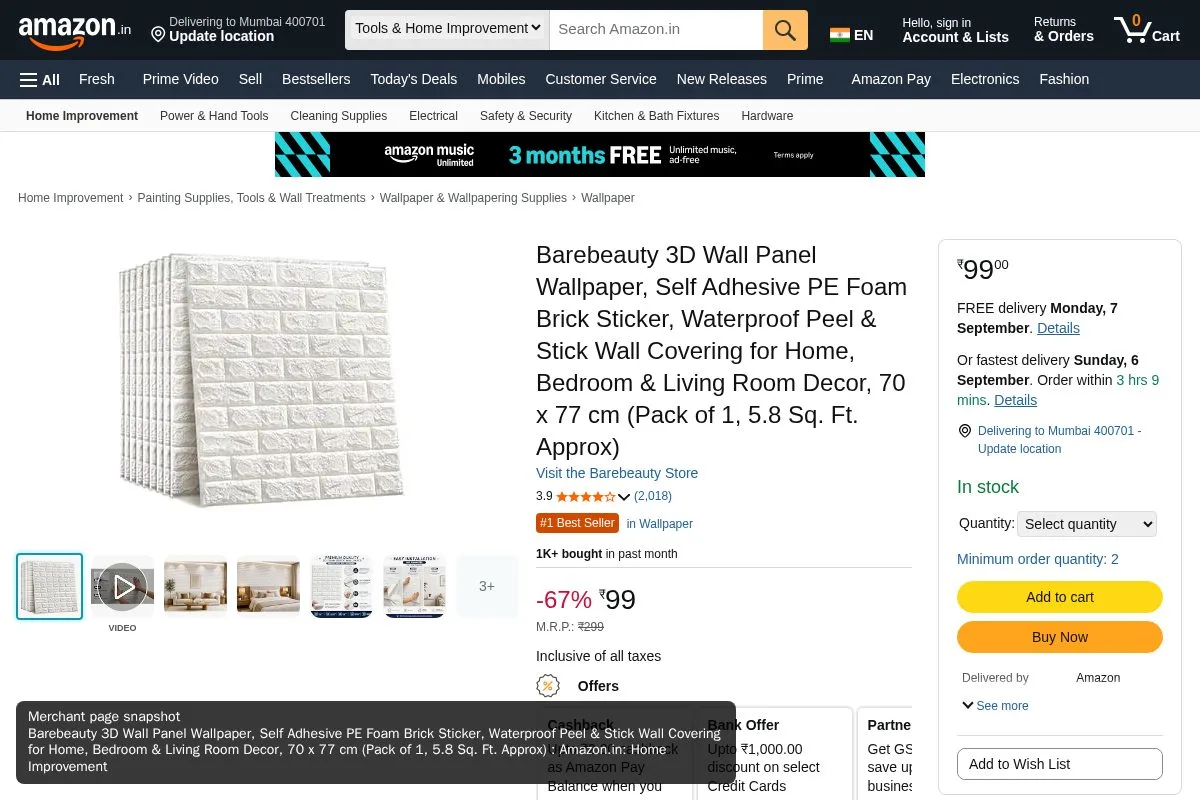
Task: Open Today's Deals in navigation bar
Action: click(x=413, y=79)
